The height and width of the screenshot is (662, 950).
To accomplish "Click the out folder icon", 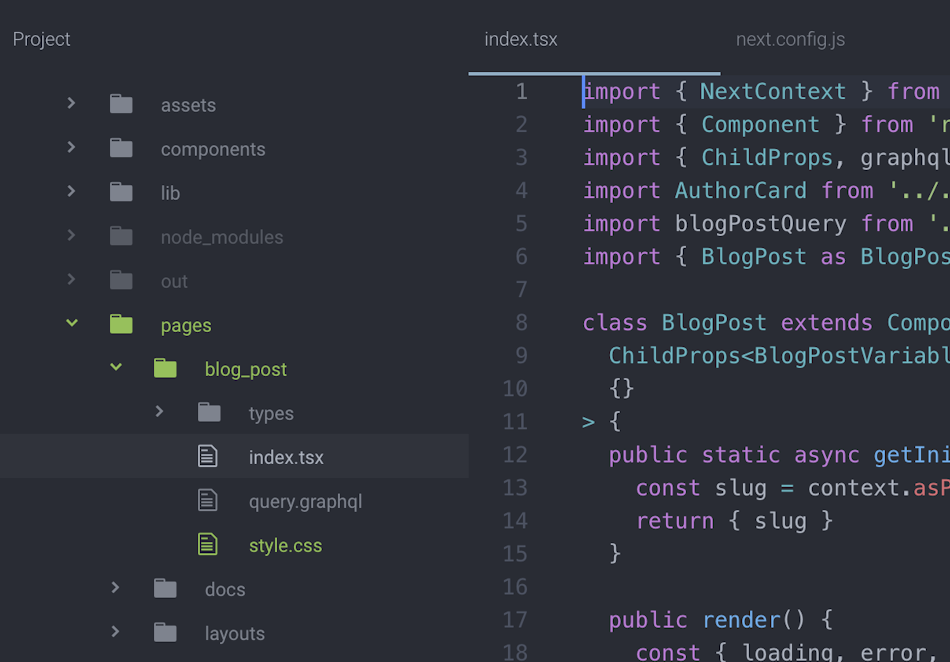I will [x=121, y=280].
